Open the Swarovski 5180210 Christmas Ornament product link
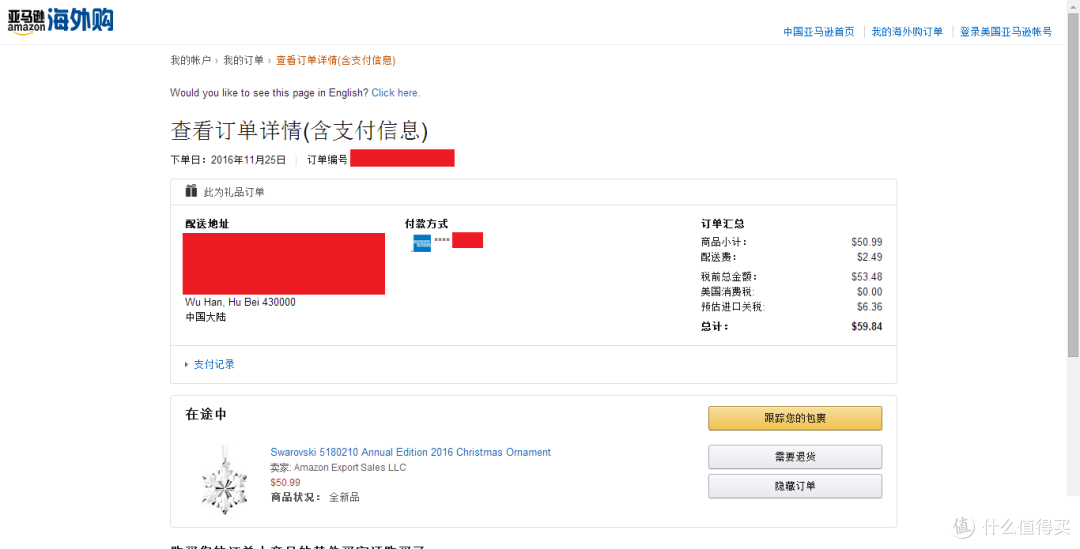Viewport: 1080px width, 549px height. click(411, 453)
